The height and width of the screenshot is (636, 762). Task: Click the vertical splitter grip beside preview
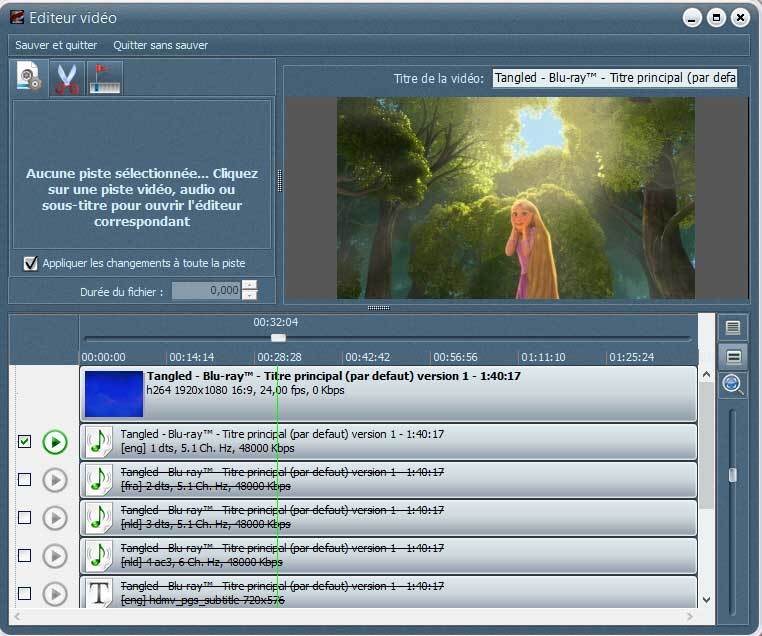coord(279,181)
